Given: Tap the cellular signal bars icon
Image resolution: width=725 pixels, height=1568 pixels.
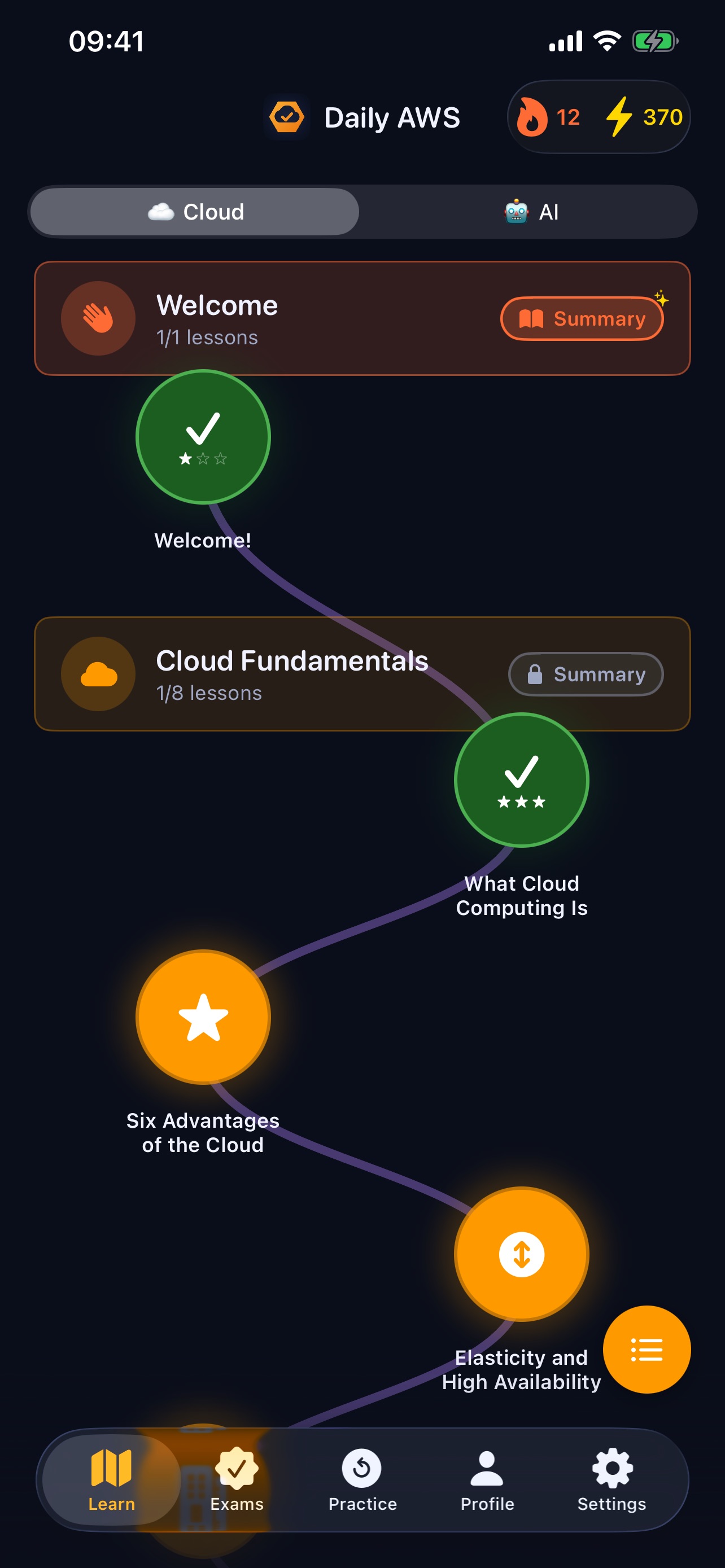Looking at the screenshot, I should coord(566,41).
